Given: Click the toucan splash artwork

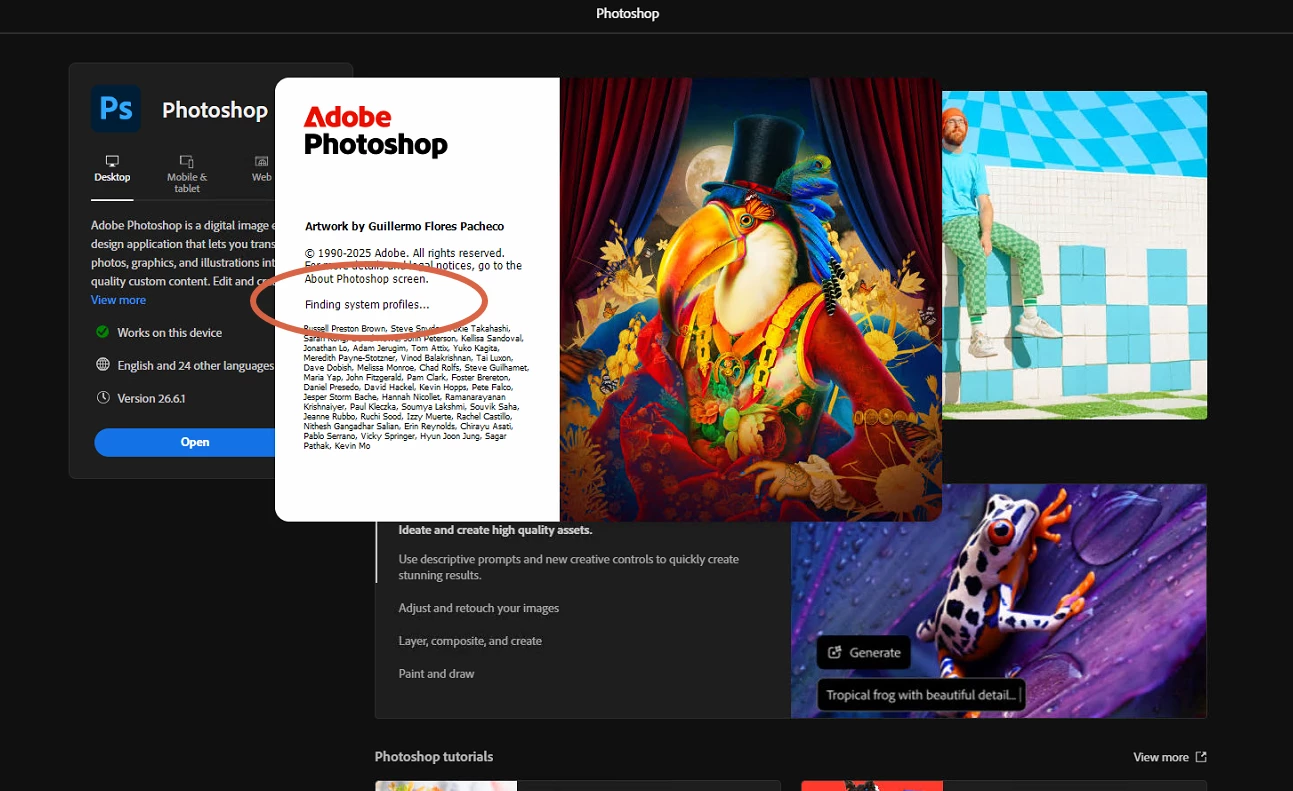Looking at the screenshot, I should tap(750, 299).
